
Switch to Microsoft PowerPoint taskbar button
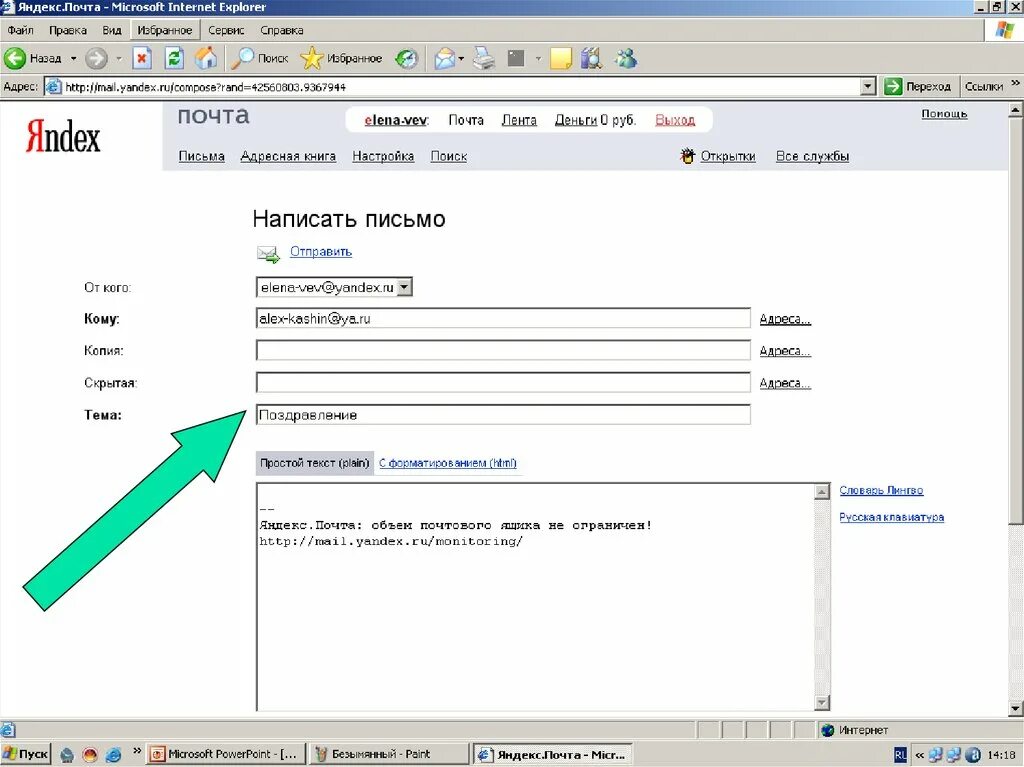pyautogui.click(x=225, y=754)
